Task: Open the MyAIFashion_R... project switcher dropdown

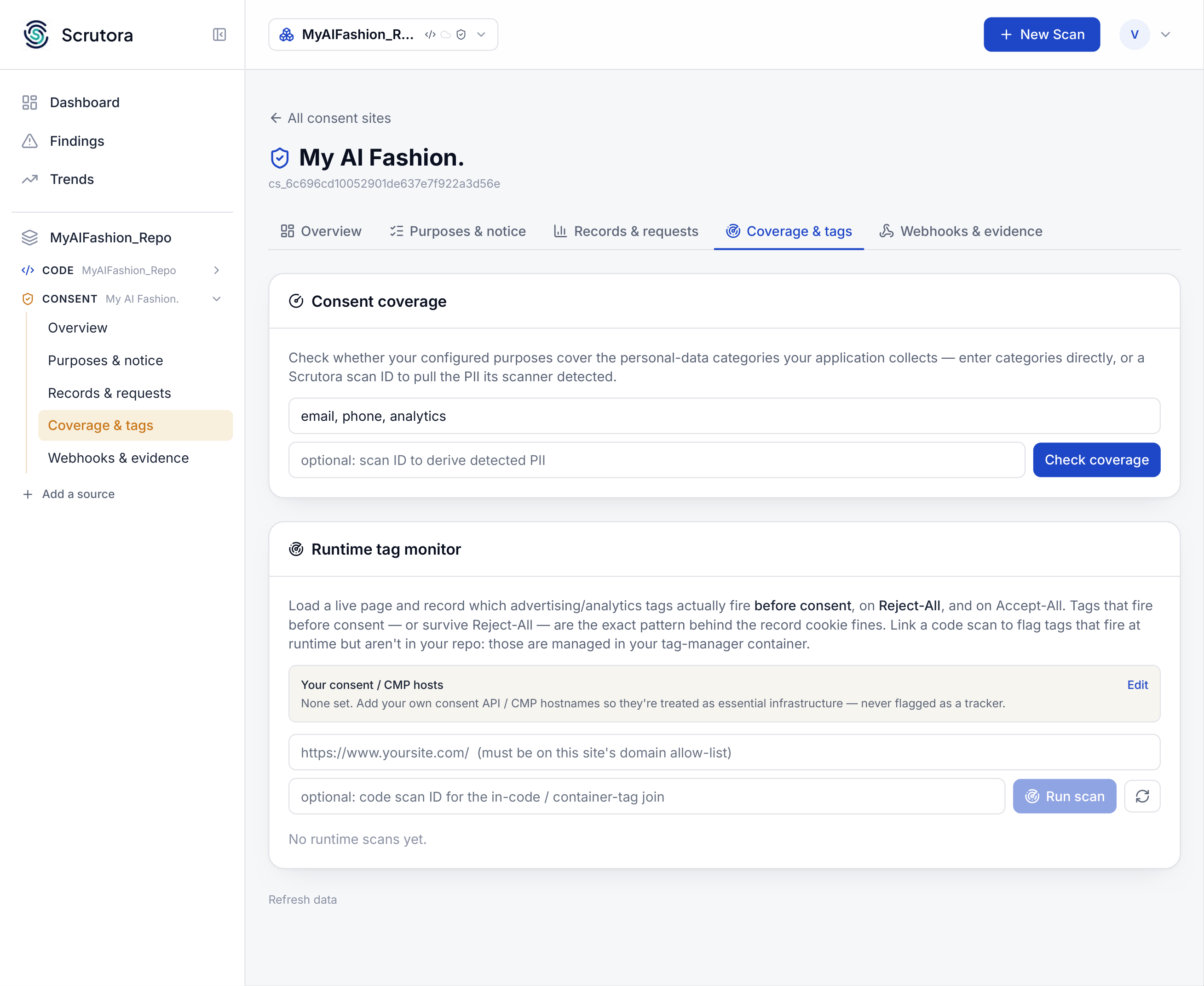Action: (383, 34)
